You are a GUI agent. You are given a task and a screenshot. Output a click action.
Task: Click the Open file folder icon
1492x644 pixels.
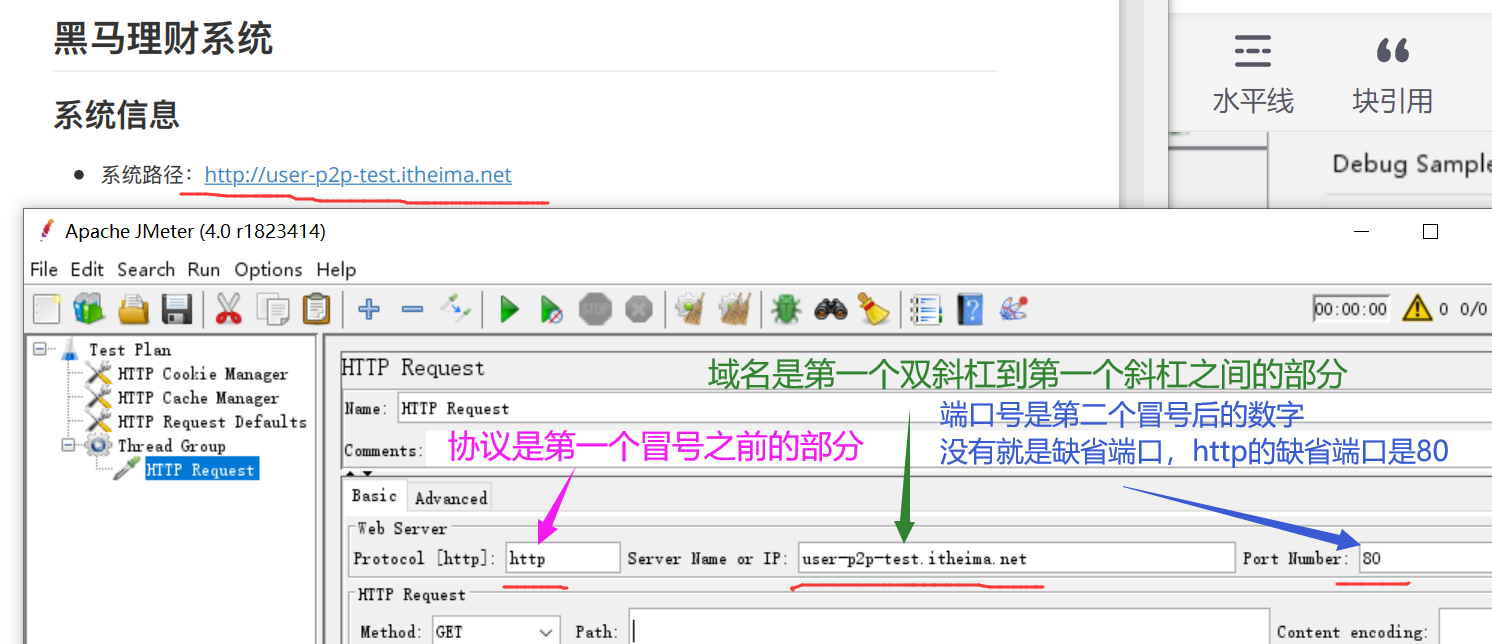pyautogui.click(x=134, y=309)
